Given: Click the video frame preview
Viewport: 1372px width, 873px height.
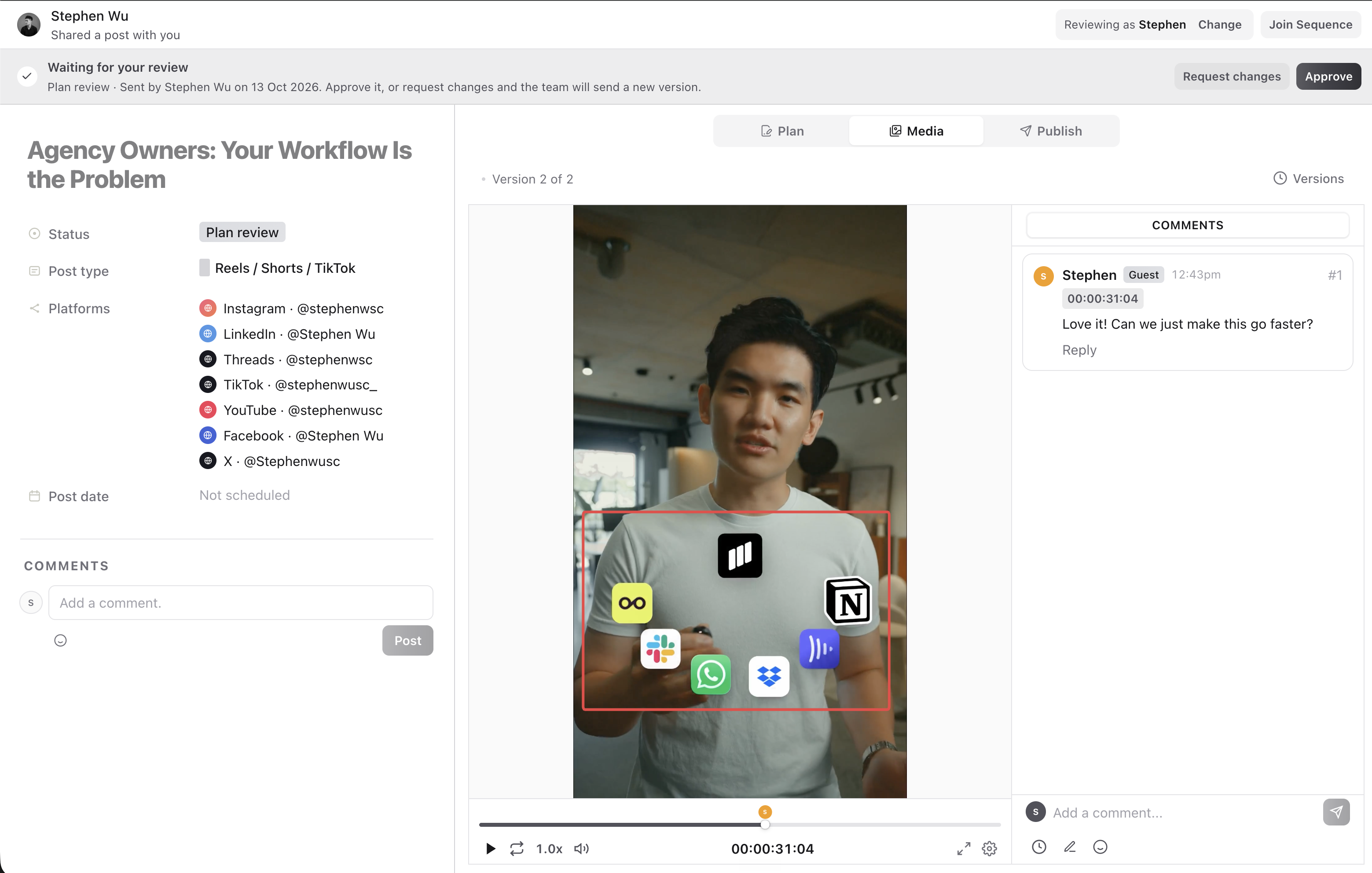Looking at the screenshot, I should click(x=740, y=502).
